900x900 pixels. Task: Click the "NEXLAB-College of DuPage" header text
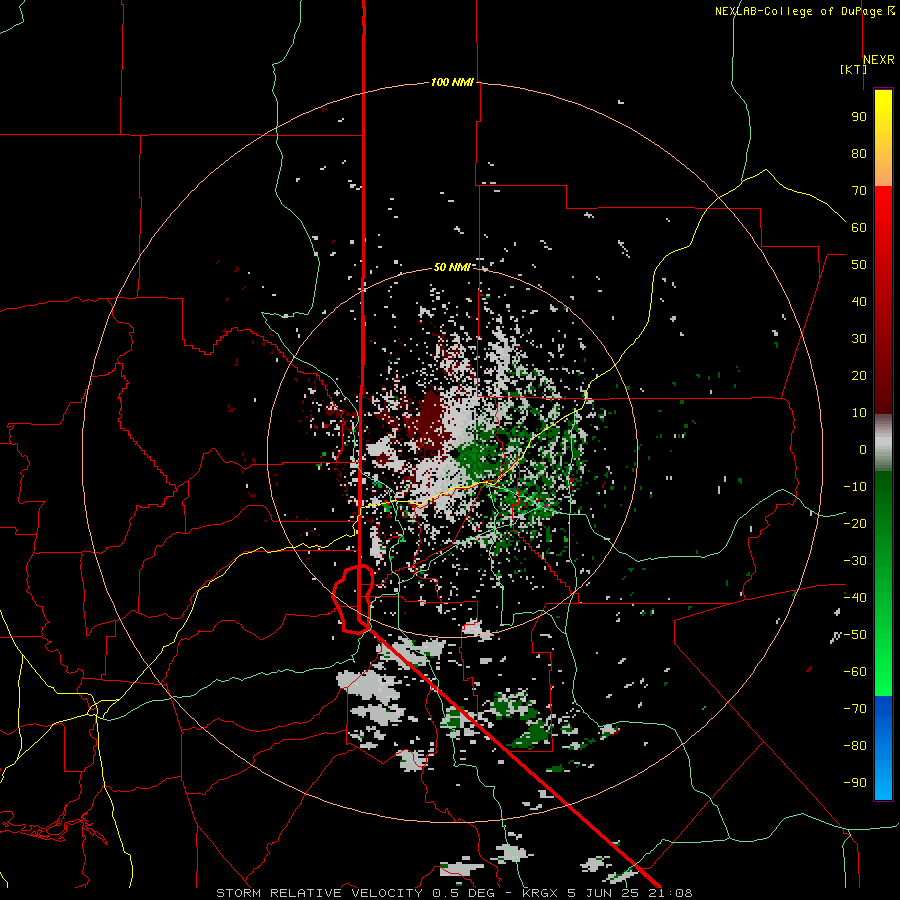pos(798,11)
